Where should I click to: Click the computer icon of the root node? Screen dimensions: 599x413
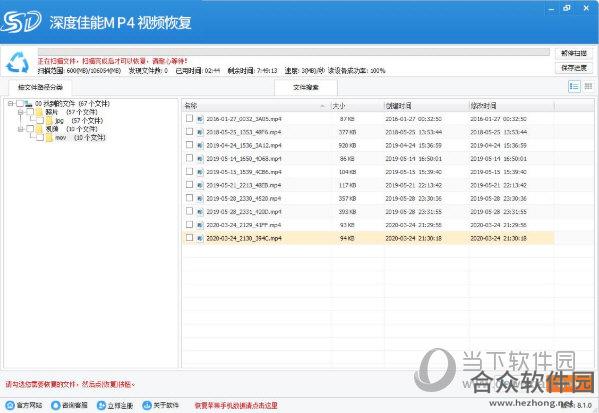[x=28, y=104]
